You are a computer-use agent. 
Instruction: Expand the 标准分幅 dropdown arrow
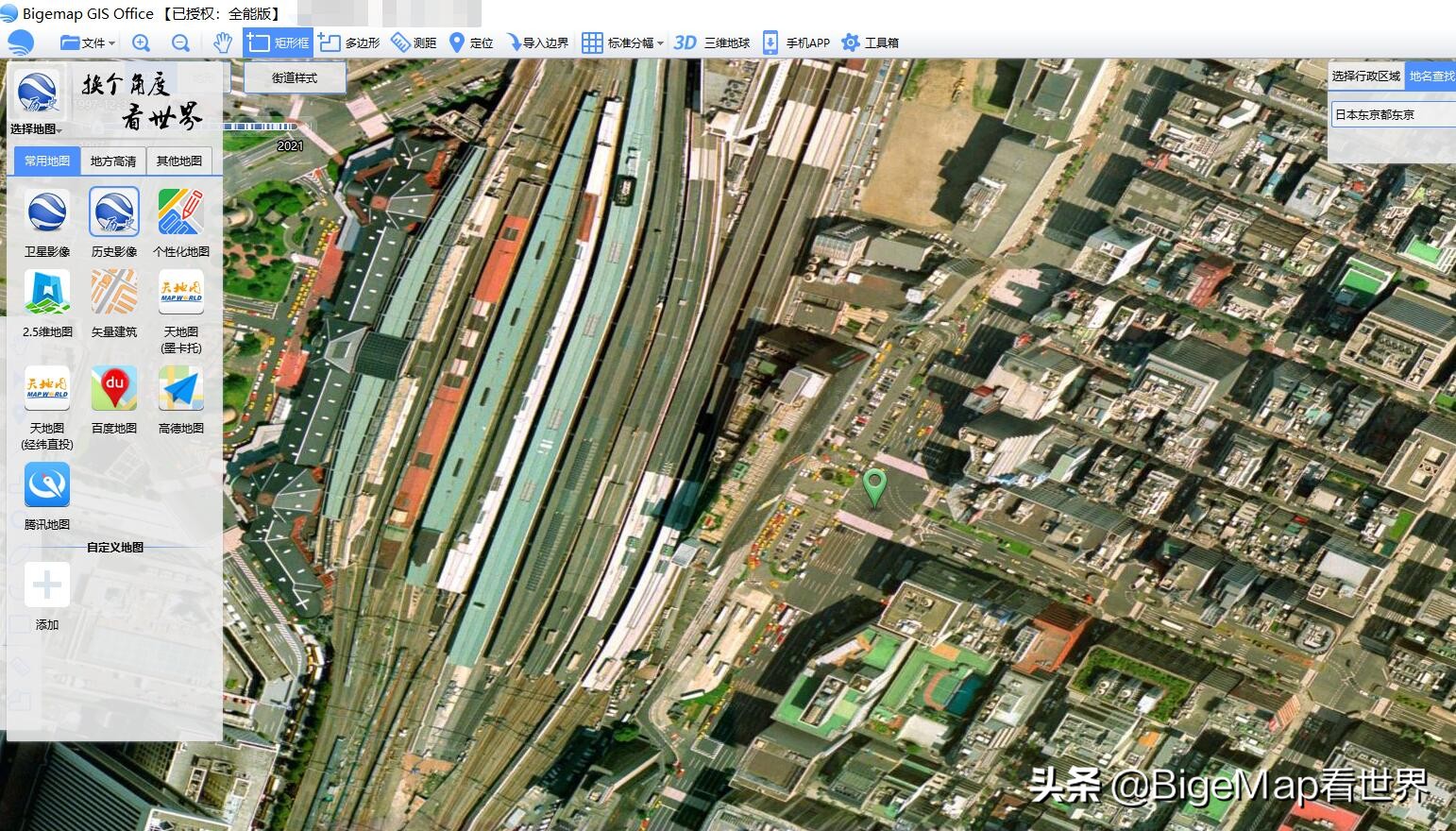coord(660,42)
